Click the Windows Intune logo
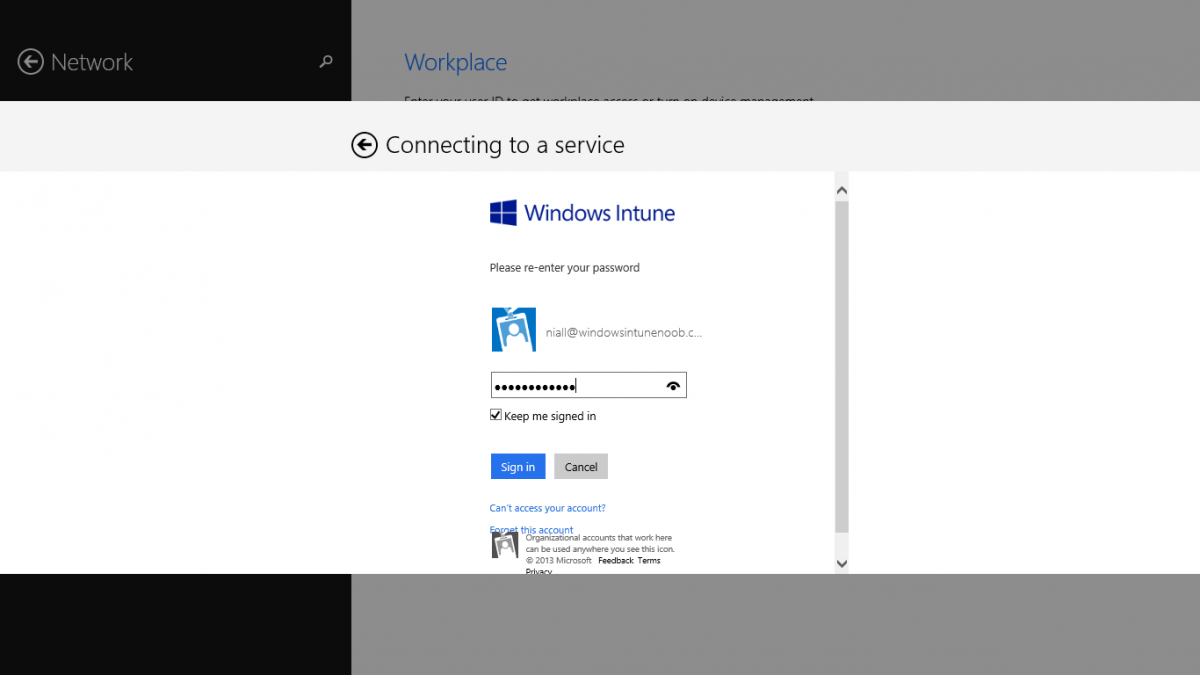The image size is (1200, 675). pos(582,212)
